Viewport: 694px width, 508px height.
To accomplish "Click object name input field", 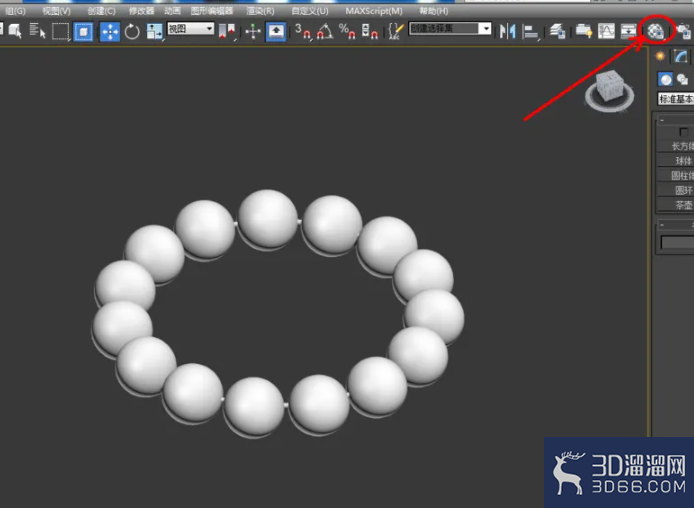I will point(677,242).
